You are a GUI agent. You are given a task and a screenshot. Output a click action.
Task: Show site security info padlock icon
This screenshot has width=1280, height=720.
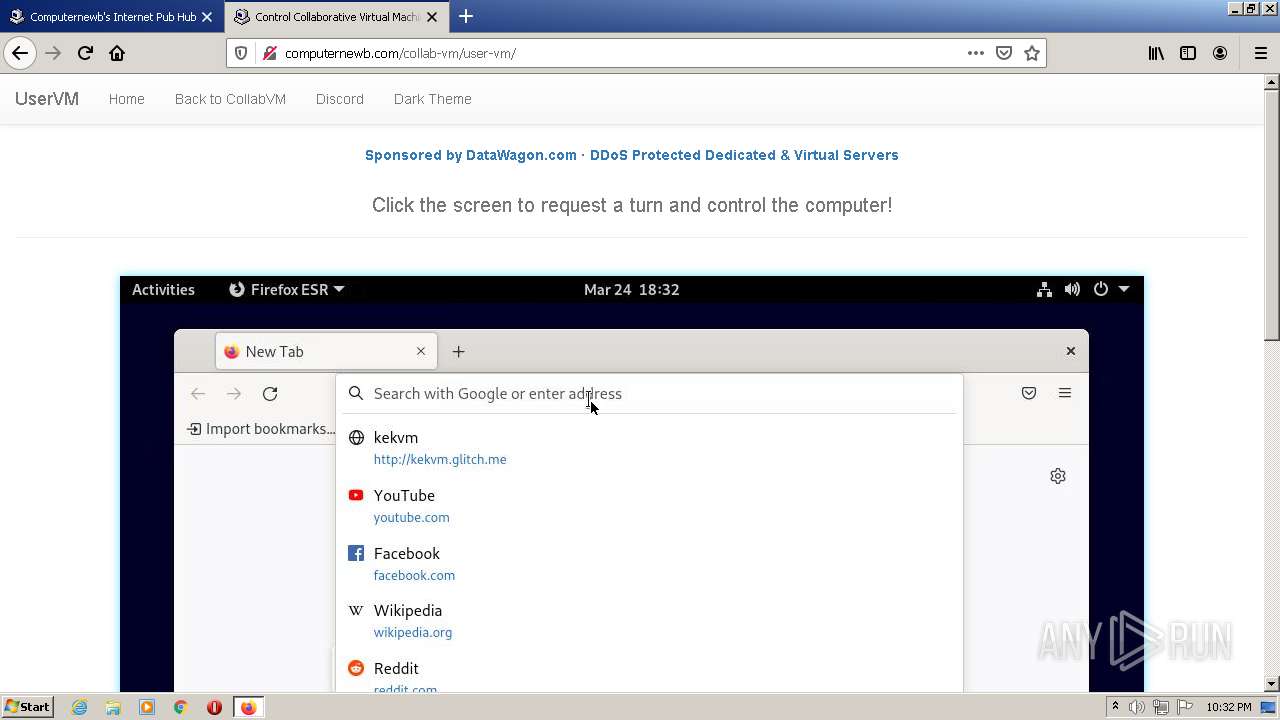click(269, 53)
